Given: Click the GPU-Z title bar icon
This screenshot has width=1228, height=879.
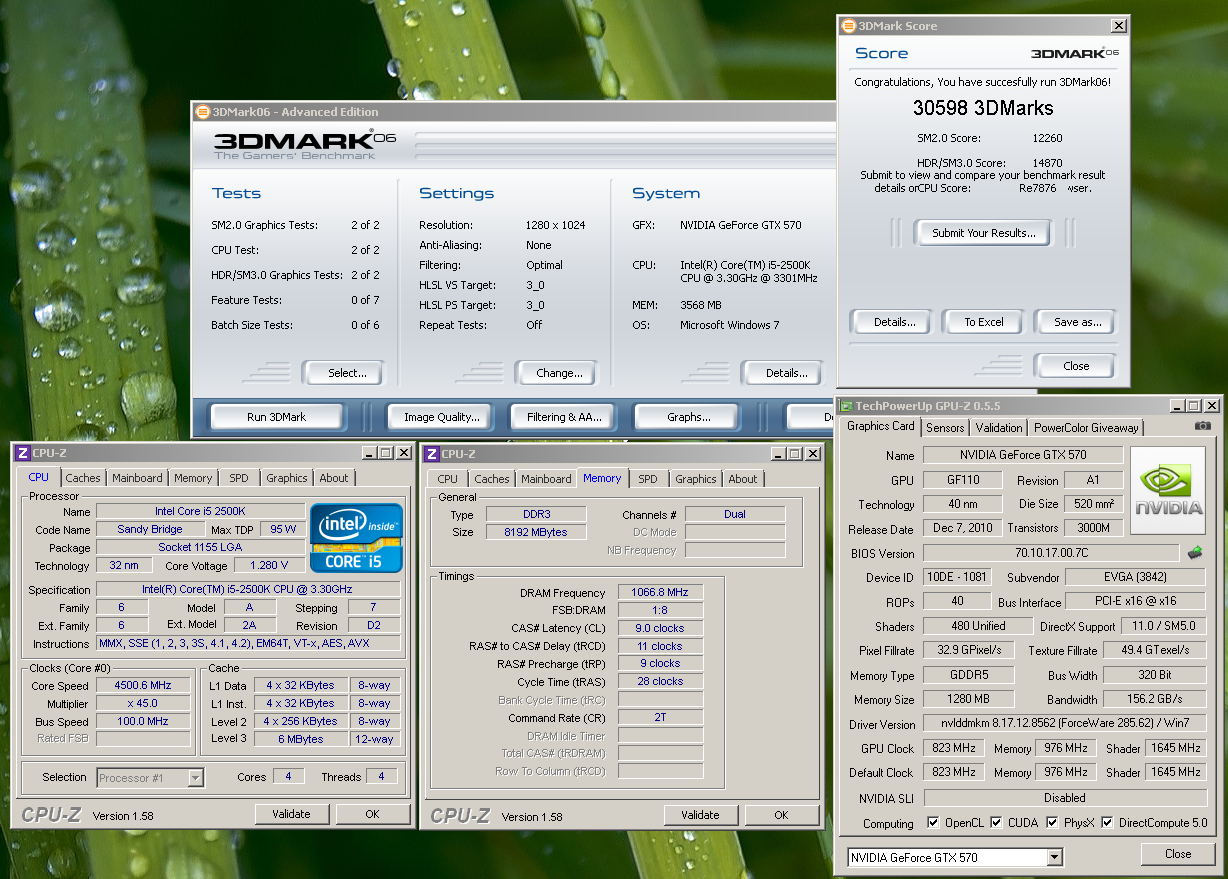Looking at the screenshot, I should point(846,406).
